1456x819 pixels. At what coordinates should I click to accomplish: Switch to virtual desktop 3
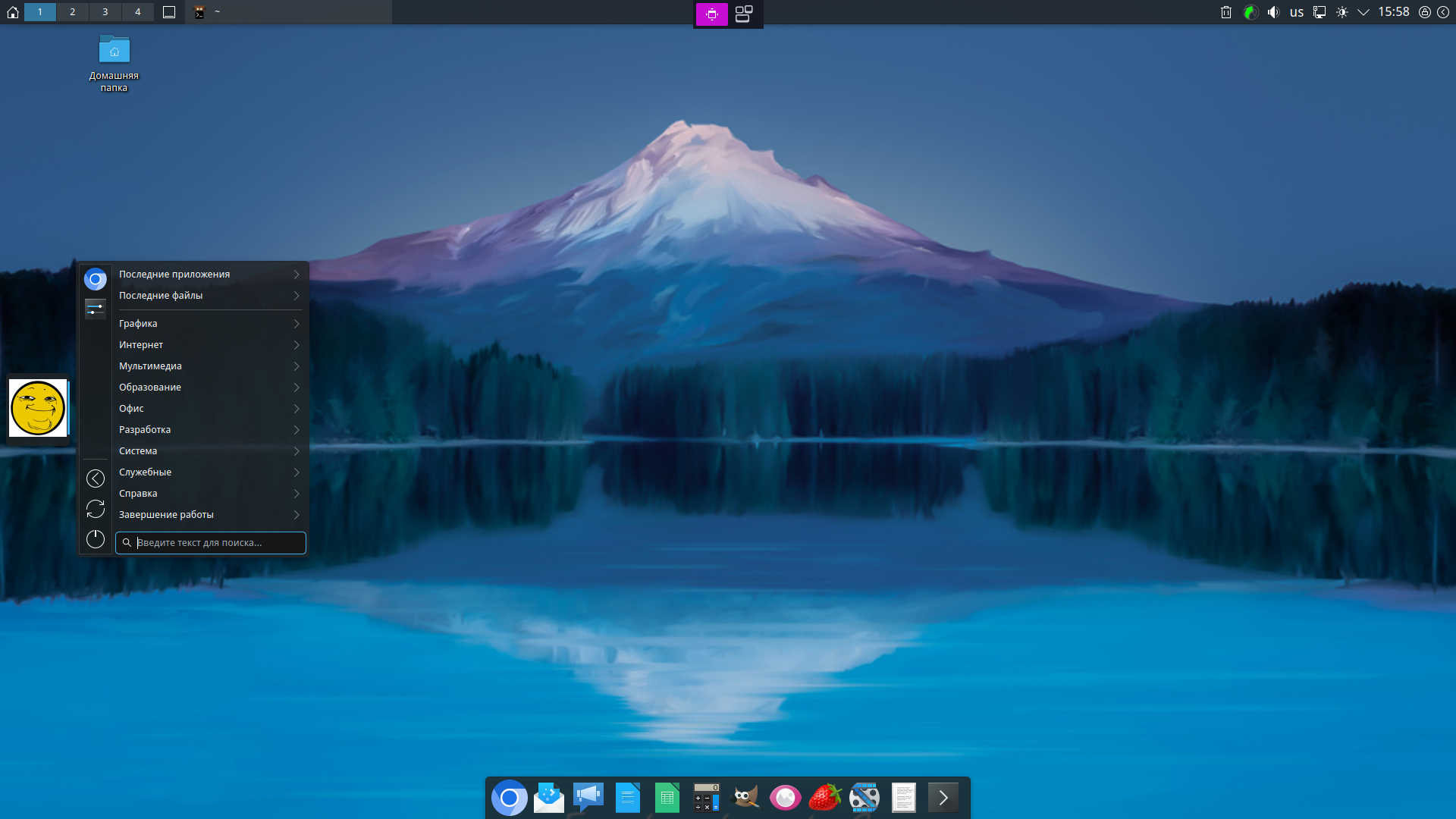[x=105, y=12]
